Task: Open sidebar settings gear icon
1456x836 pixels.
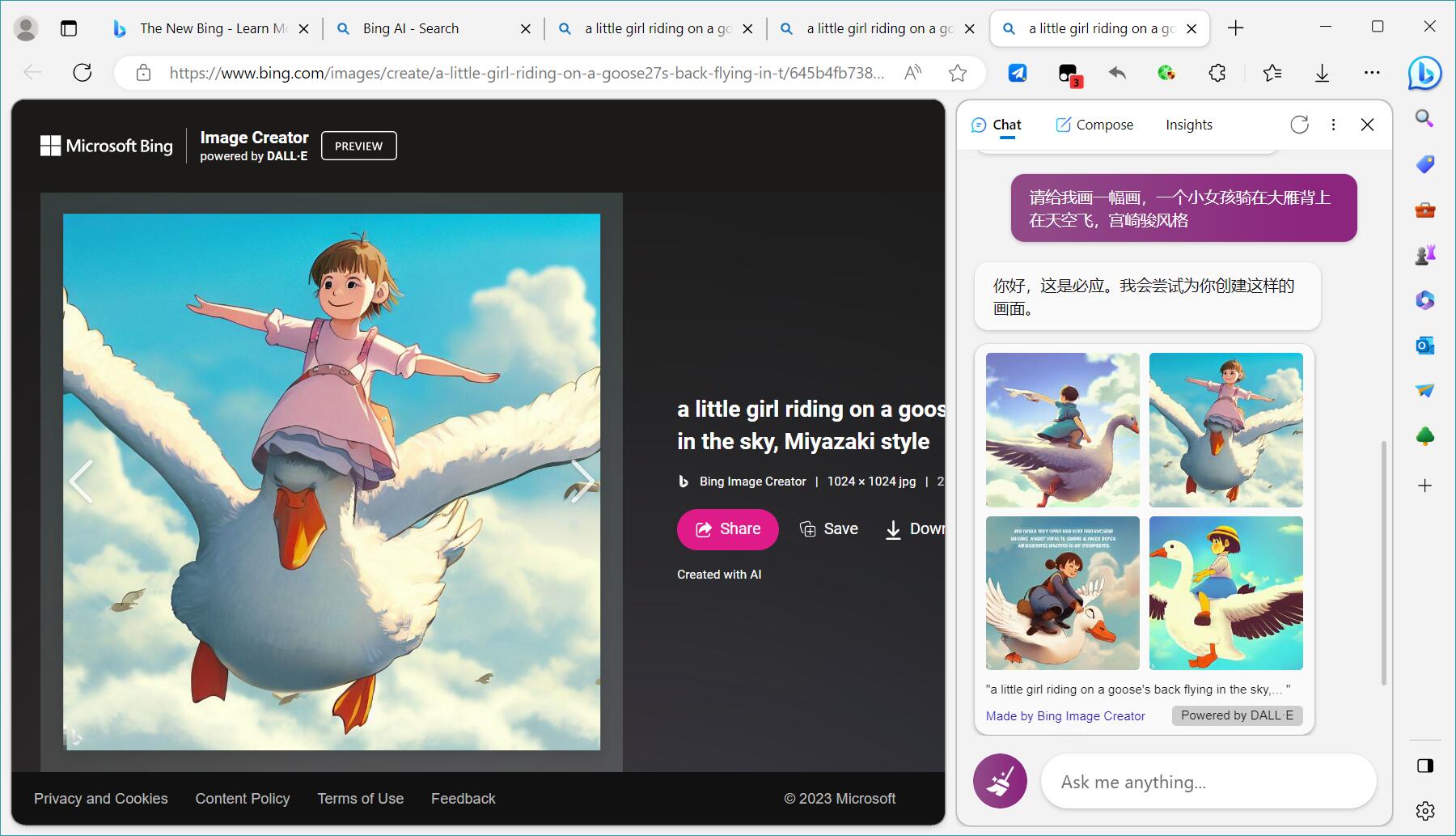Action: coord(1424,810)
